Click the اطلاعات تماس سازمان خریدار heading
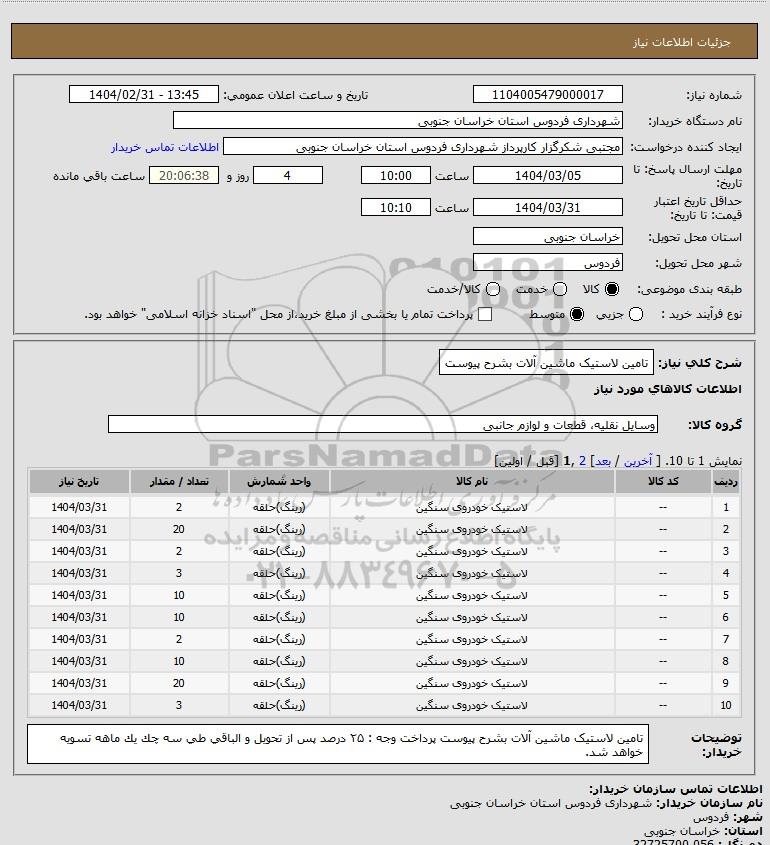Screen dimensions: 770x845 [676, 789]
